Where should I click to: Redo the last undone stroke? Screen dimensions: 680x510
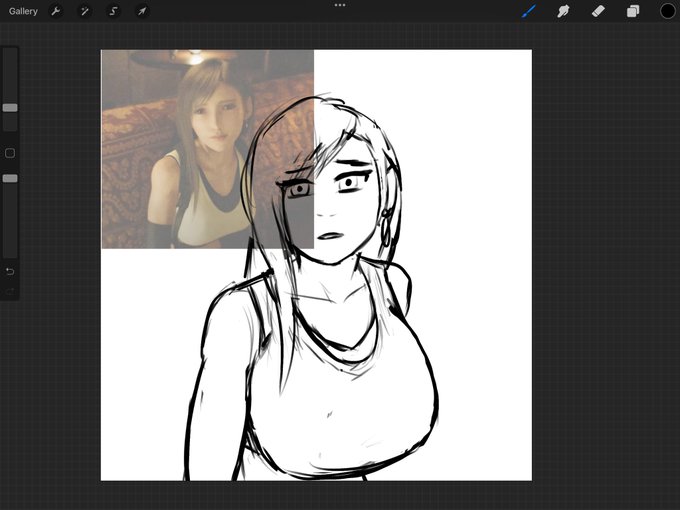coord(10,291)
